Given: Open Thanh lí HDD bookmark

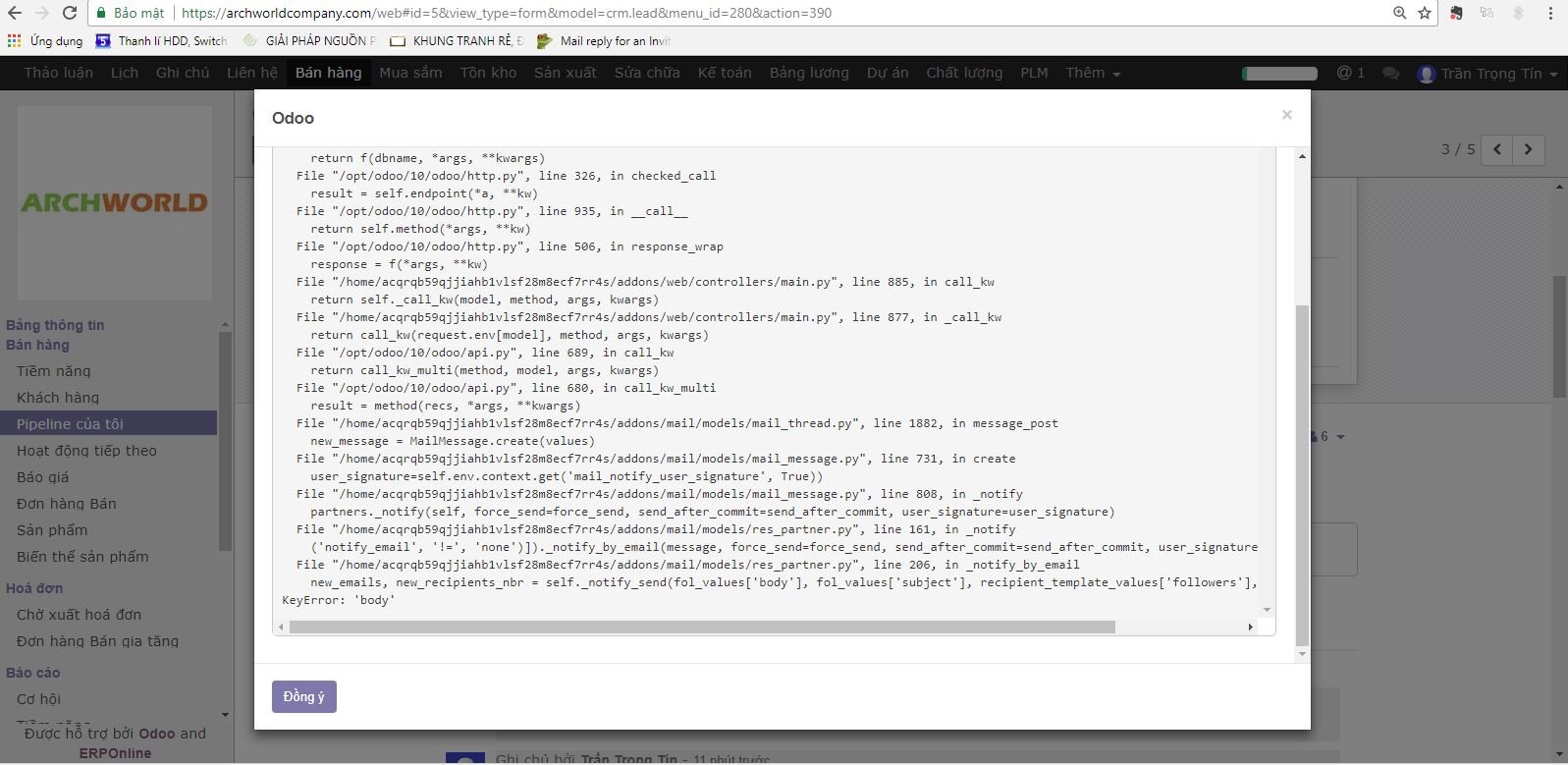Looking at the screenshot, I should click(x=161, y=40).
